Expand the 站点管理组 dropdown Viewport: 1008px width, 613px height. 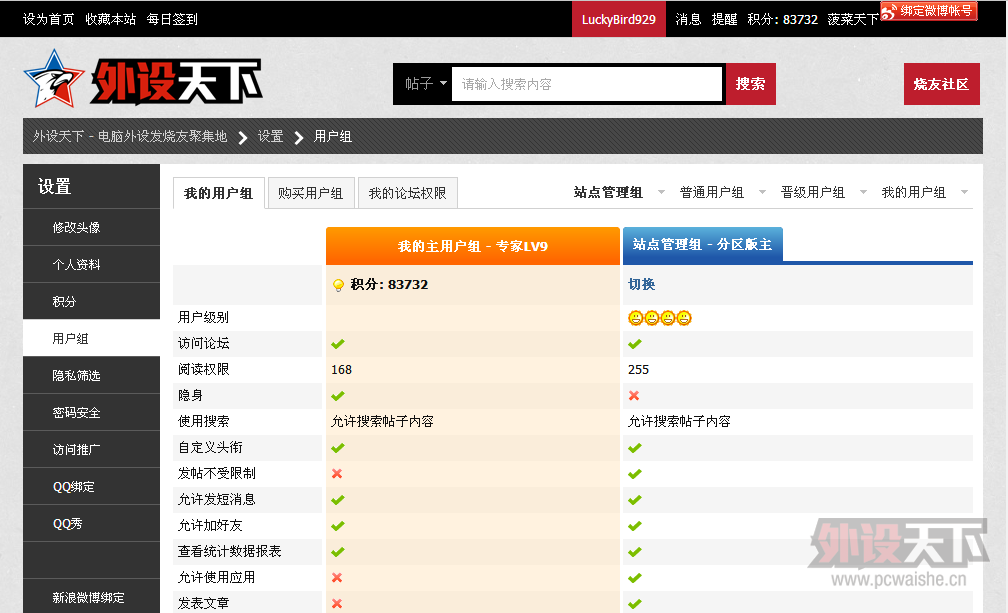[661, 192]
